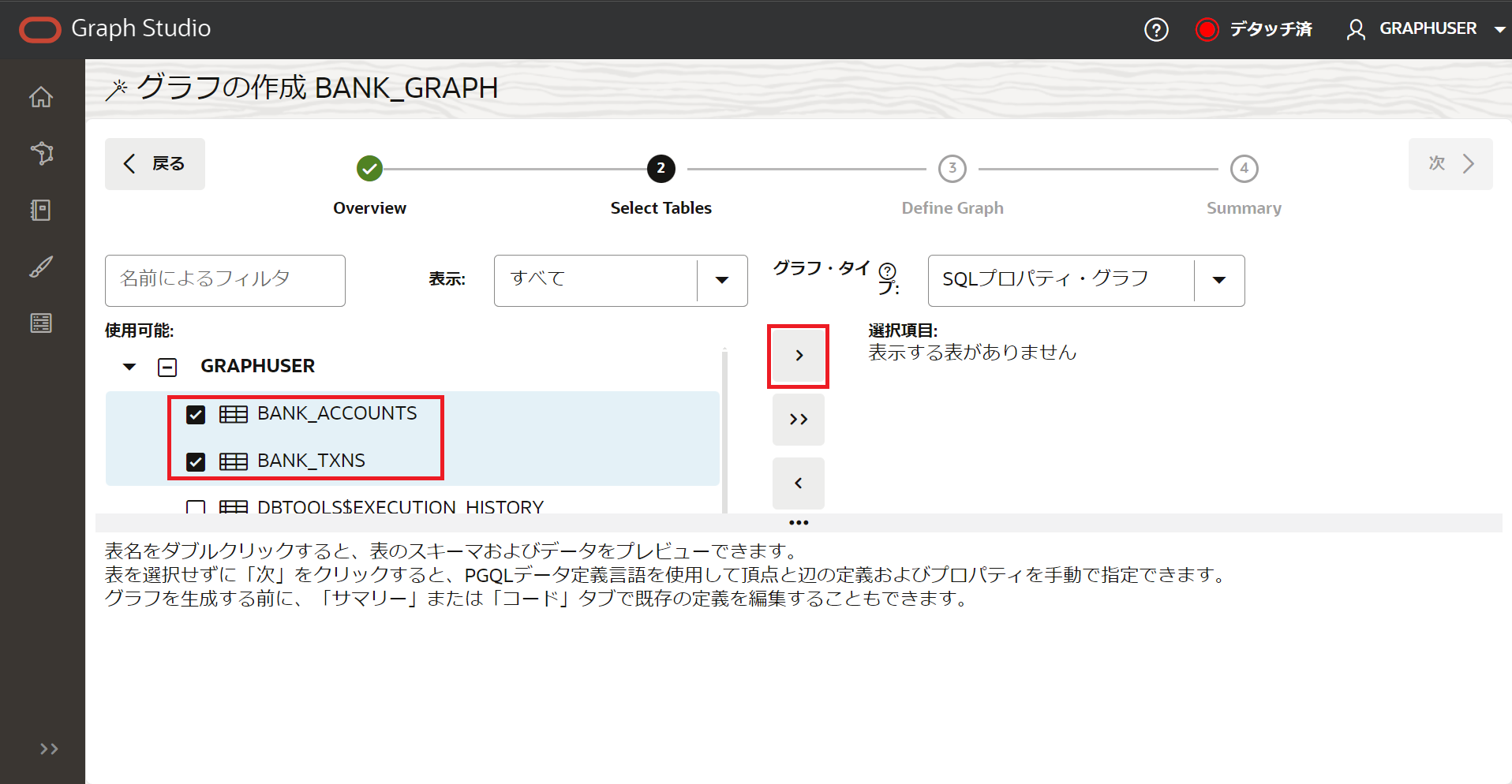Click the name filter input field
Image resolution: width=1512 pixels, height=784 pixels.
(x=225, y=280)
